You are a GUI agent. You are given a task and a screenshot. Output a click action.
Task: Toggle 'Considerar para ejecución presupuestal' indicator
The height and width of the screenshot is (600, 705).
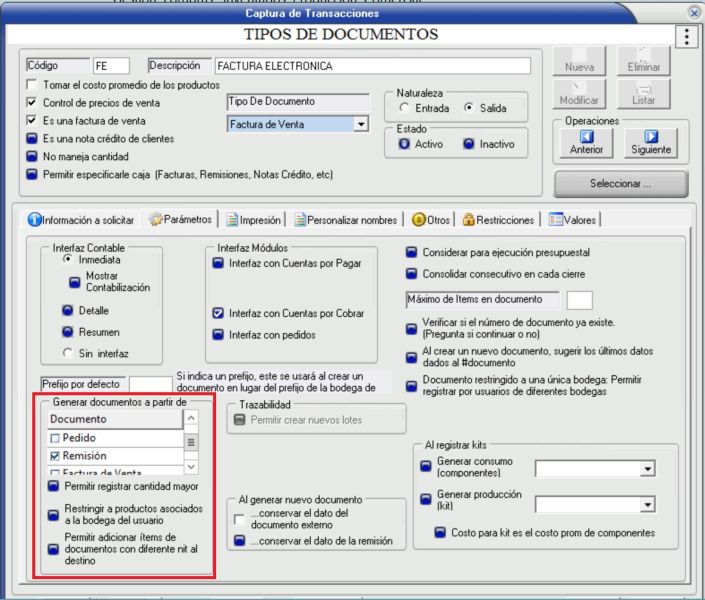(x=411, y=253)
